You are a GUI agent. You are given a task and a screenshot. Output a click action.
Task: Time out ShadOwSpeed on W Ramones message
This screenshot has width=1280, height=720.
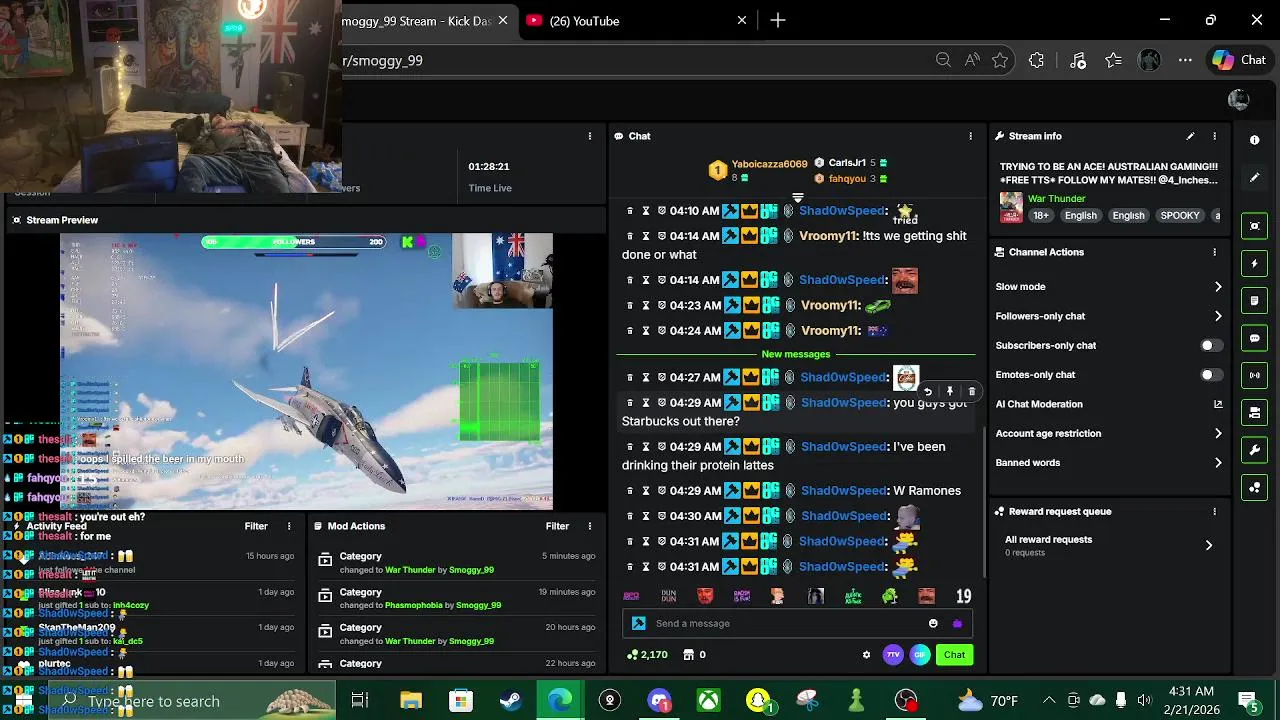646,491
